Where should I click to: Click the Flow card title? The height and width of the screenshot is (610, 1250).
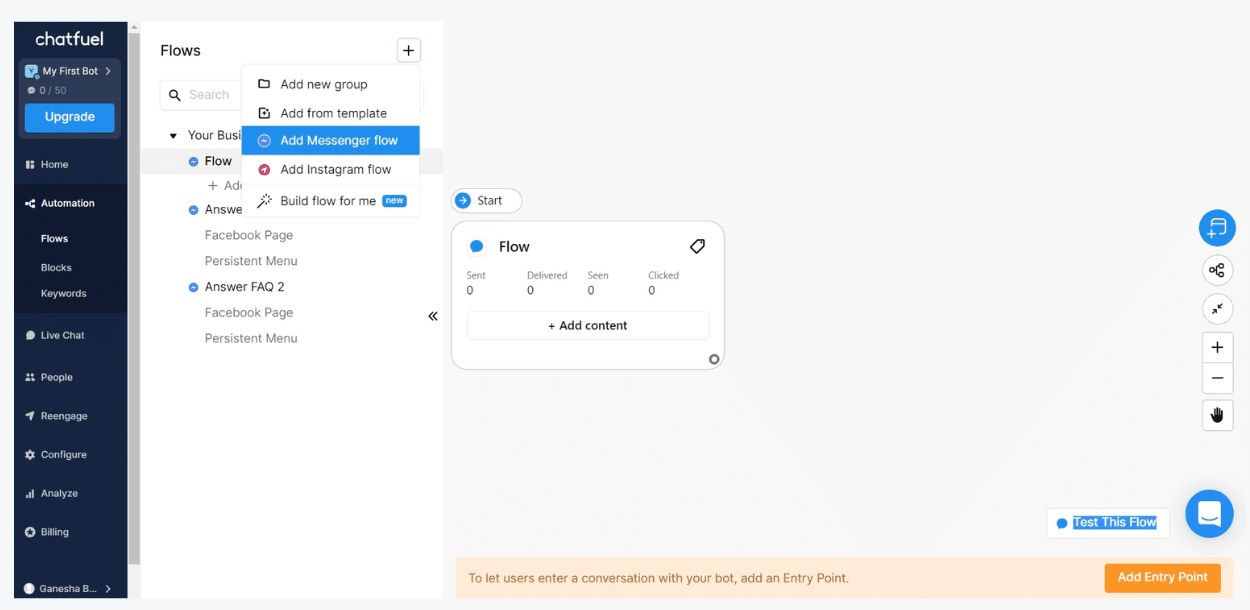click(514, 247)
